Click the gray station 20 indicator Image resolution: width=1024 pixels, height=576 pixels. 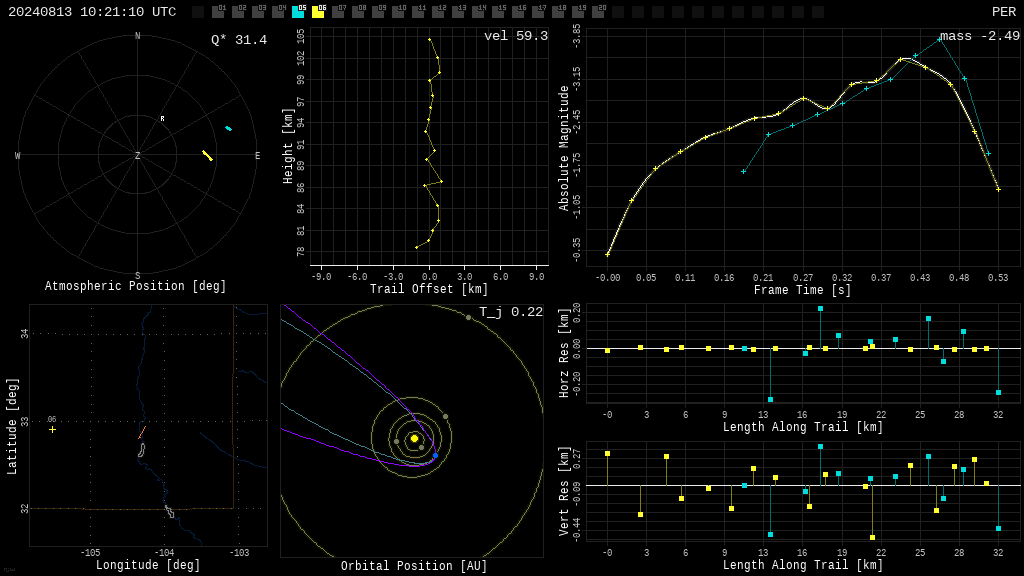tap(598, 11)
